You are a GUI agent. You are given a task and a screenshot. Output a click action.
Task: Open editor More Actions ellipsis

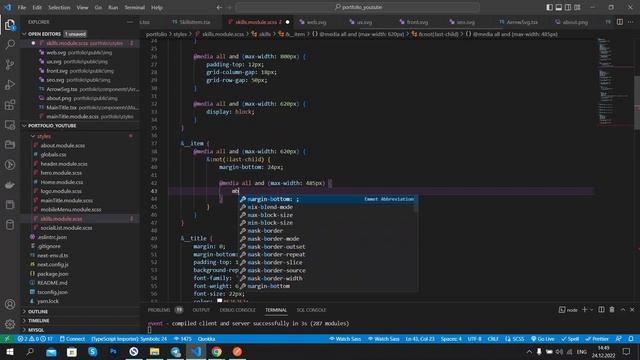click(x=631, y=22)
